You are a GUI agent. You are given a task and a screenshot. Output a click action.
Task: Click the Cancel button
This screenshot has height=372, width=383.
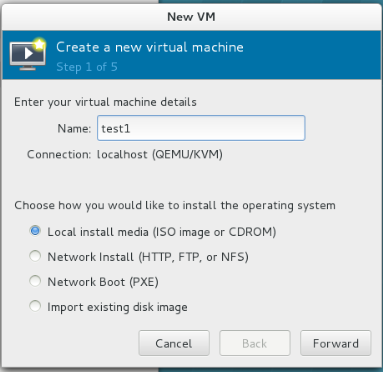pos(174,343)
